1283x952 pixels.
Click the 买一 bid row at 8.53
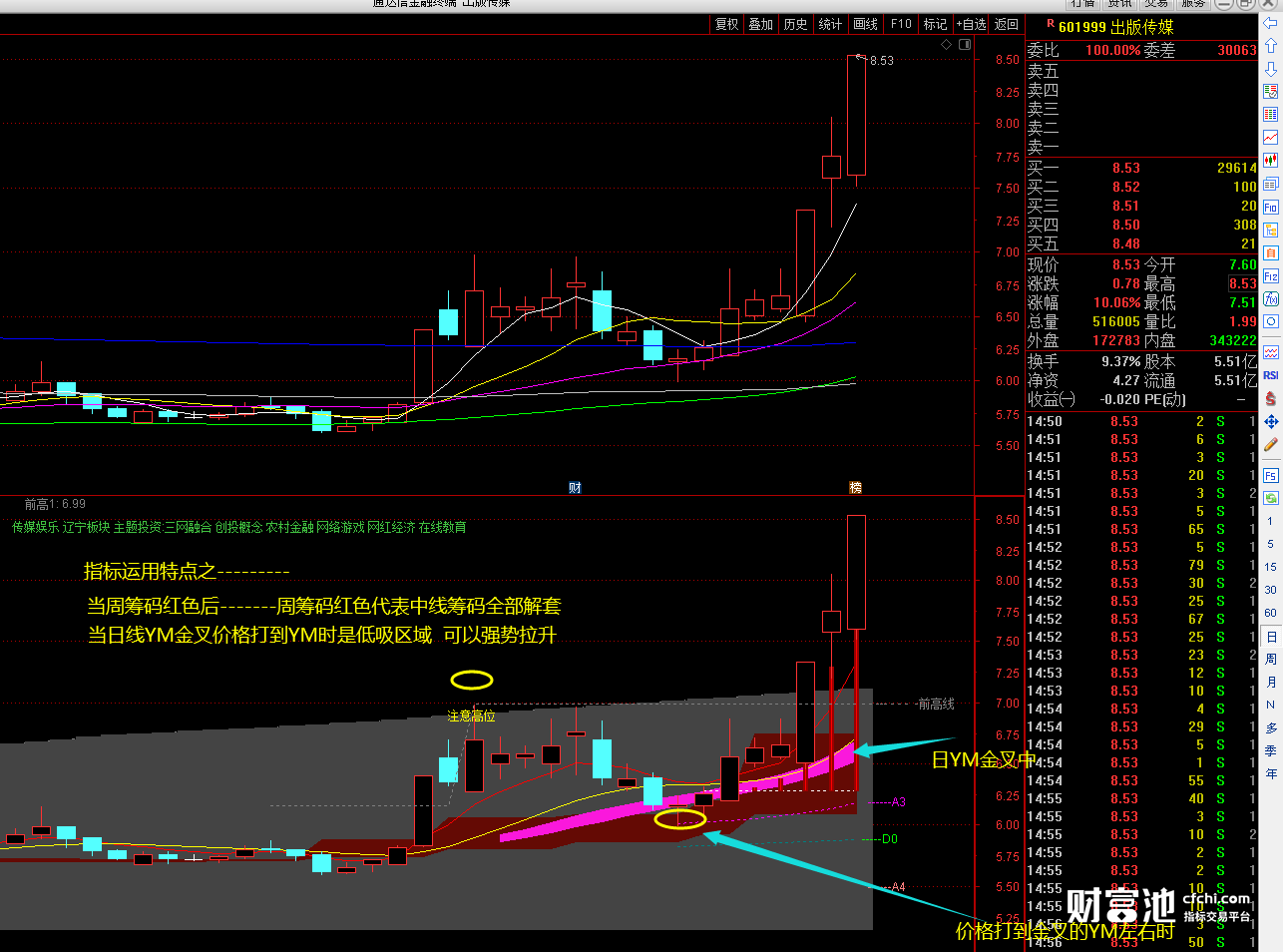click(x=1141, y=168)
